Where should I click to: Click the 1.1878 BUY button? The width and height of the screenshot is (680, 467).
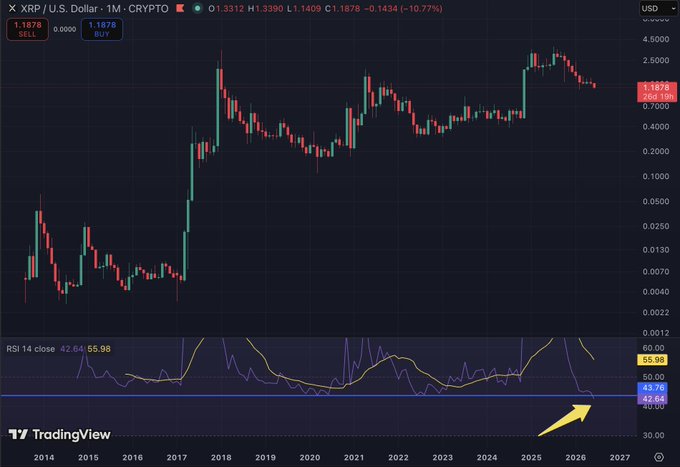102,29
